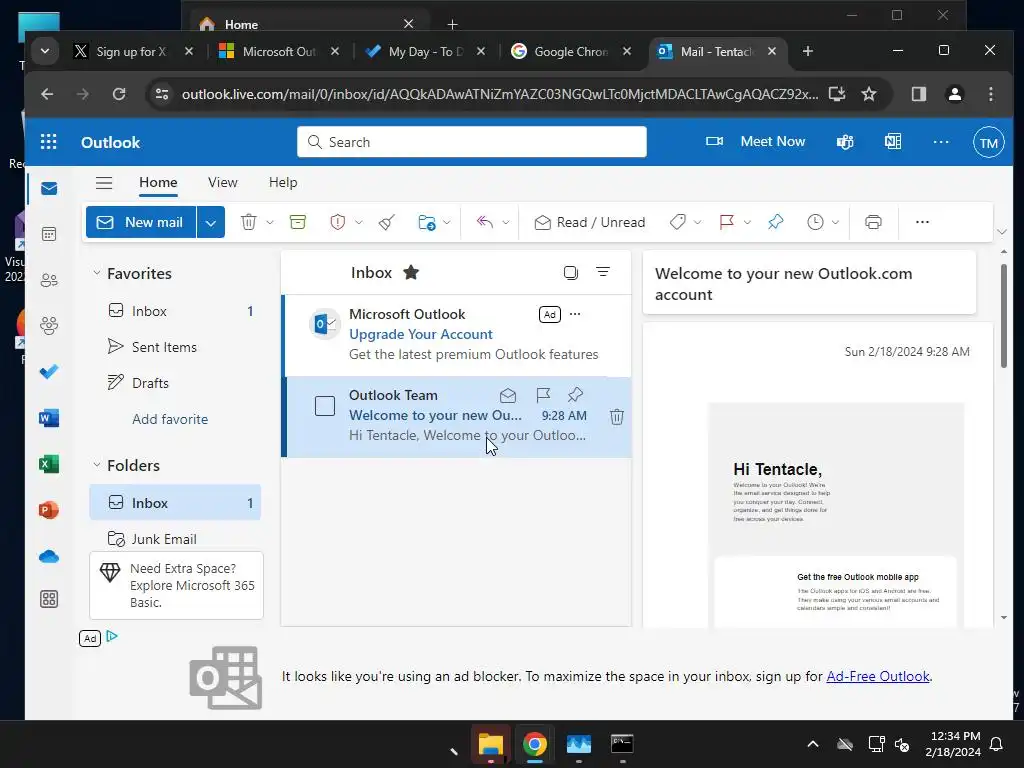Click the Move to folder icon
The width and height of the screenshot is (1024, 768).
click(426, 222)
